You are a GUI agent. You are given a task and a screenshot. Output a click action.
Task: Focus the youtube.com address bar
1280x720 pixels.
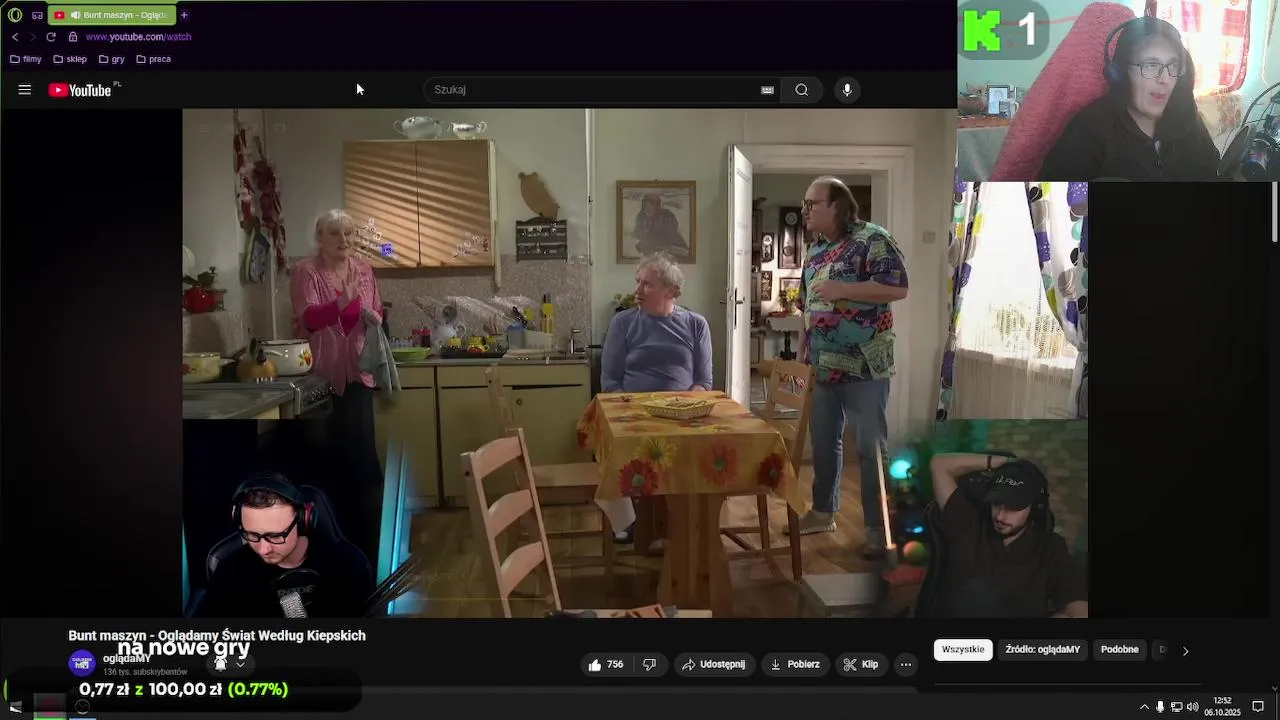point(138,37)
